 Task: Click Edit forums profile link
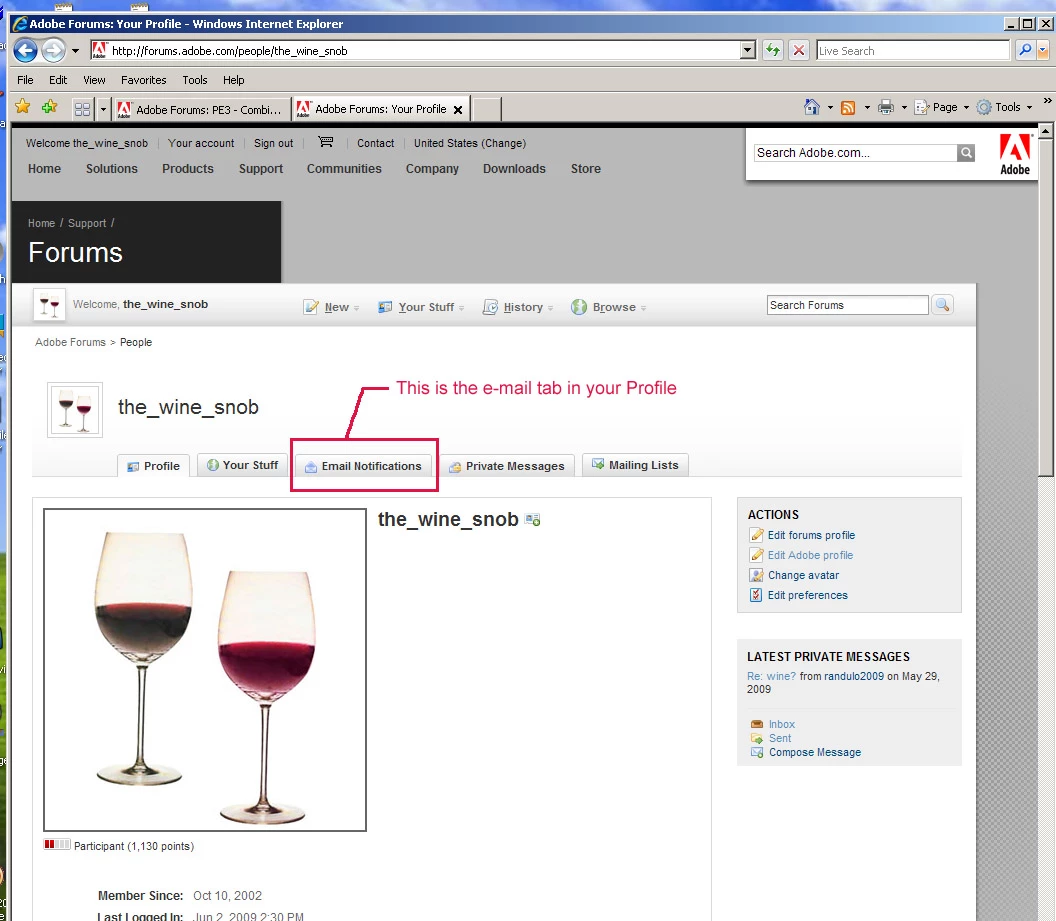click(x=812, y=535)
